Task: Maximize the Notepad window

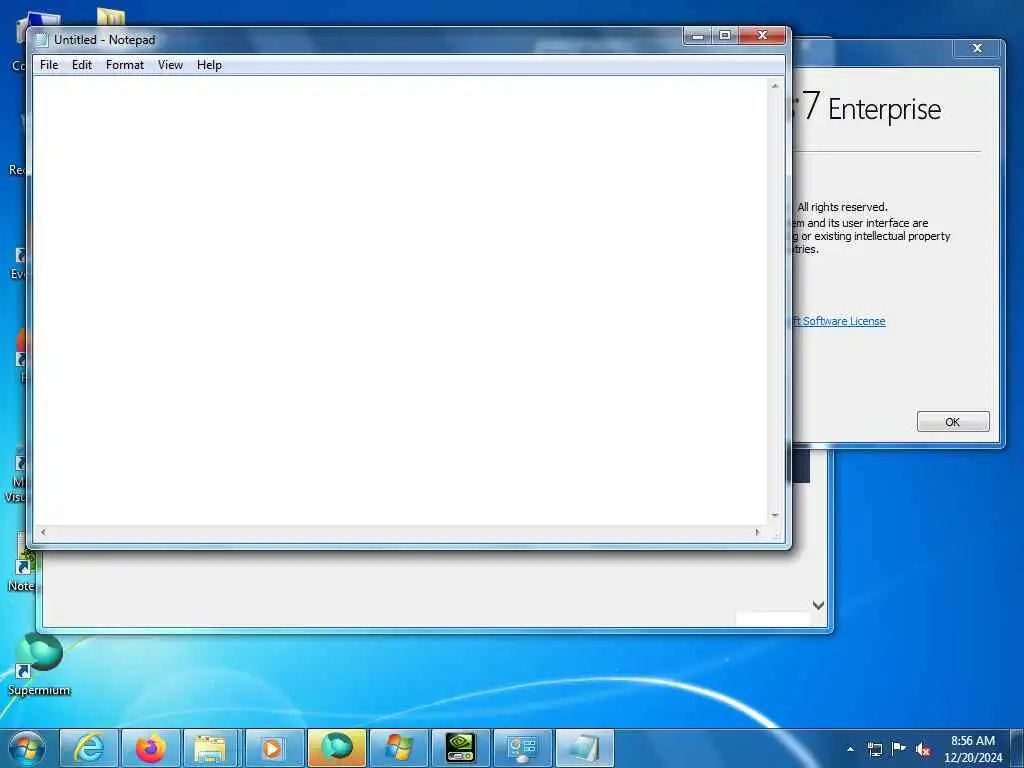Action: pyautogui.click(x=725, y=35)
